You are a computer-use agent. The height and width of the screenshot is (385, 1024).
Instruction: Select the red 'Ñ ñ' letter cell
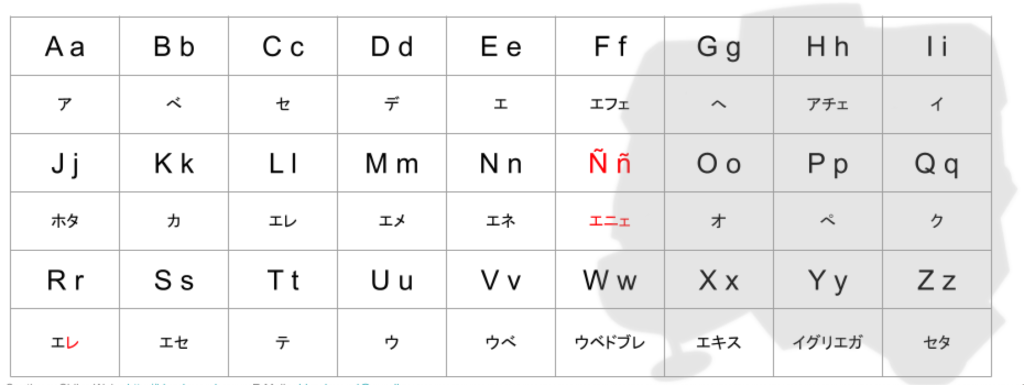point(610,163)
